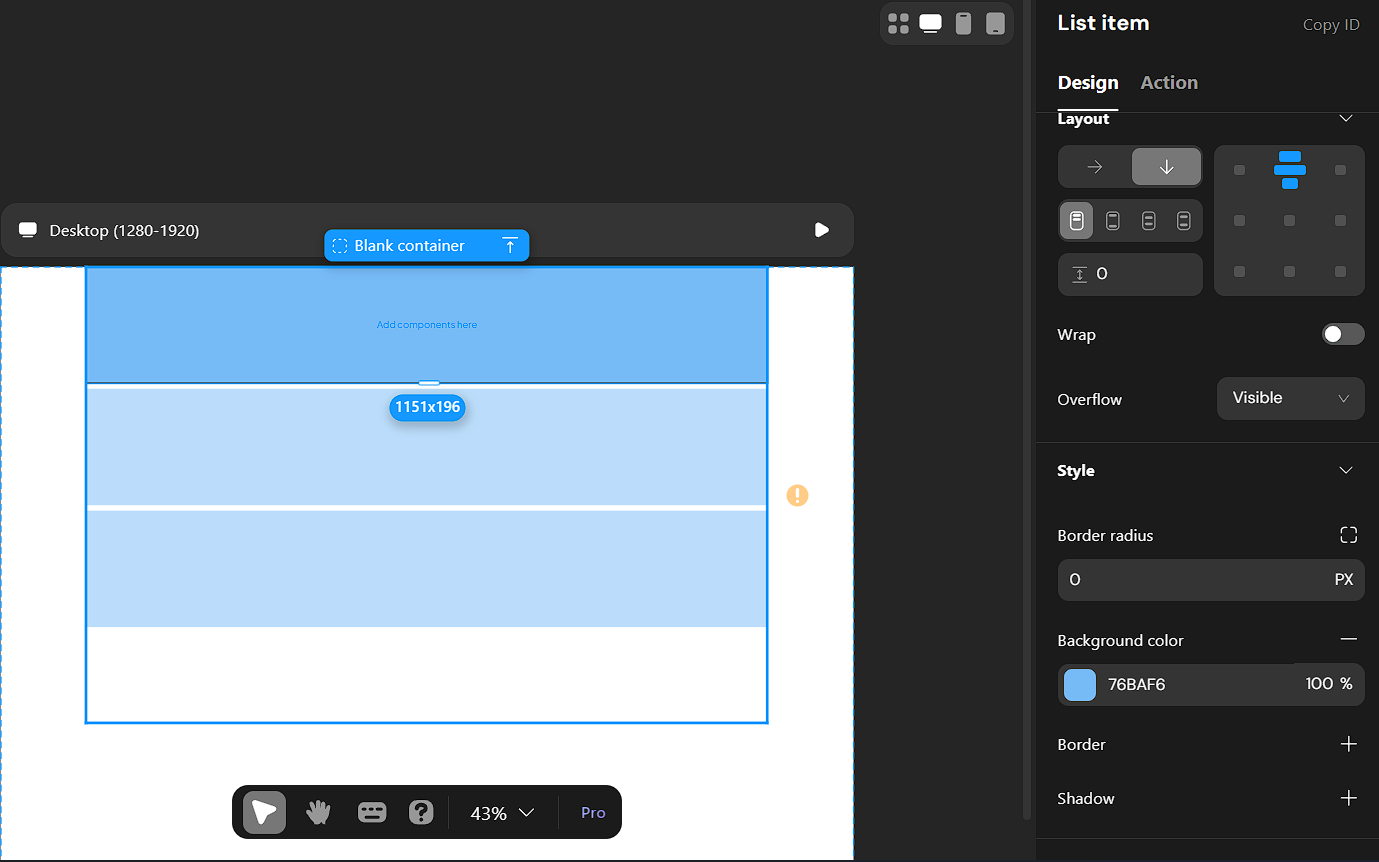Open the 43% zoom level dropdown
Viewport: 1379px width, 862px height.
[503, 813]
